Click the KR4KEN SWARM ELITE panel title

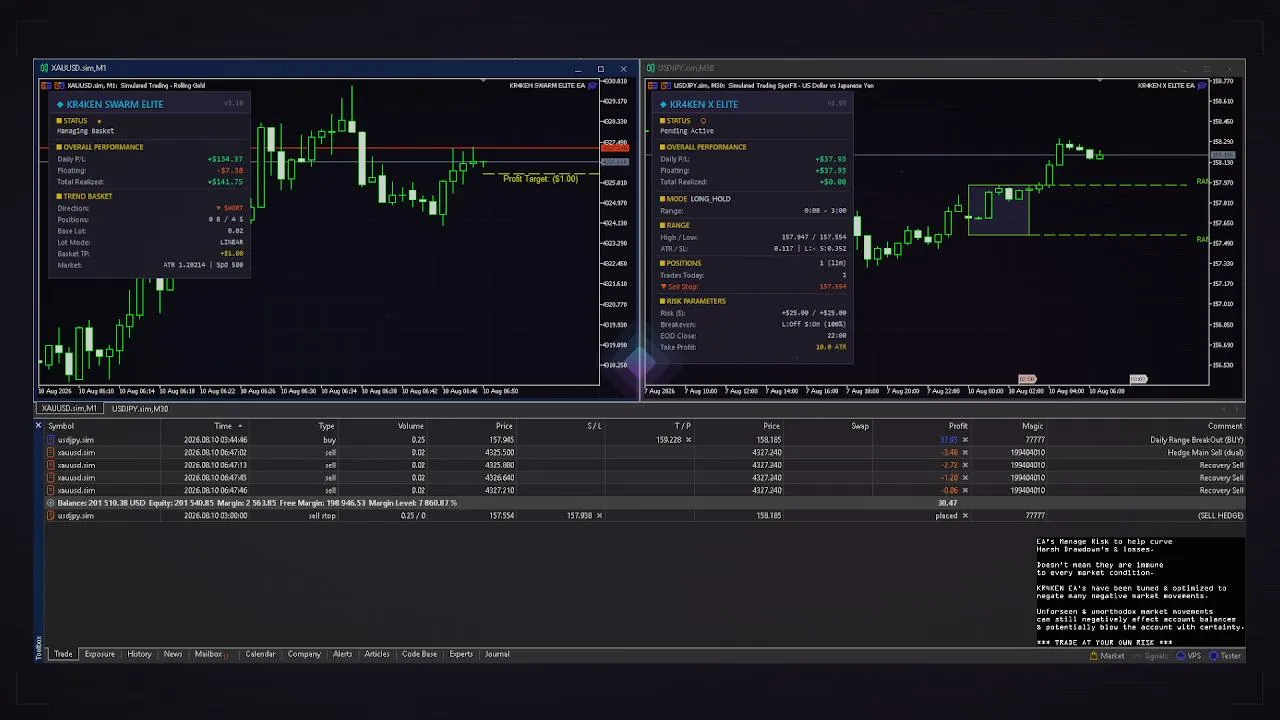click(x=116, y=104)
